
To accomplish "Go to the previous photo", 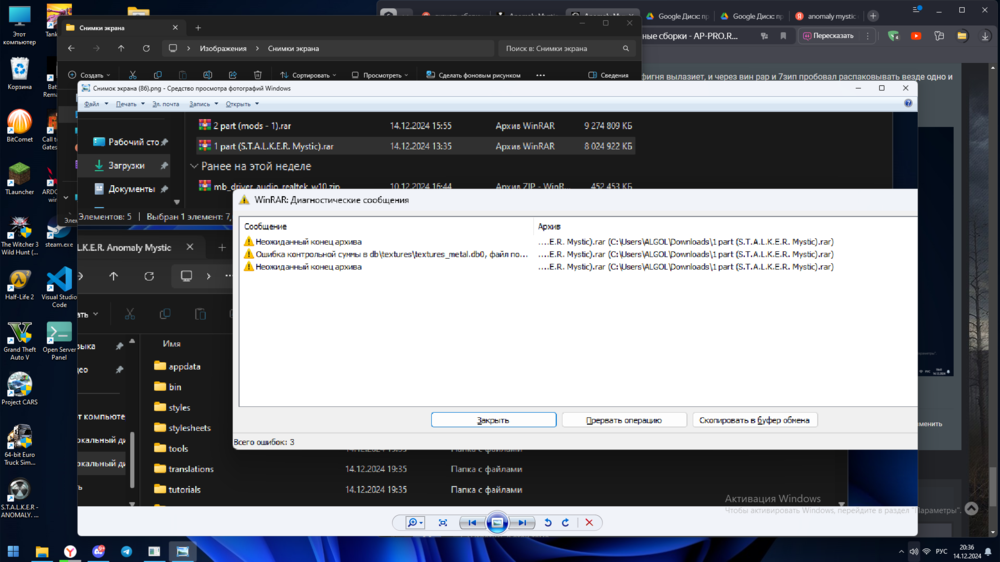I will tap(471, 523).
